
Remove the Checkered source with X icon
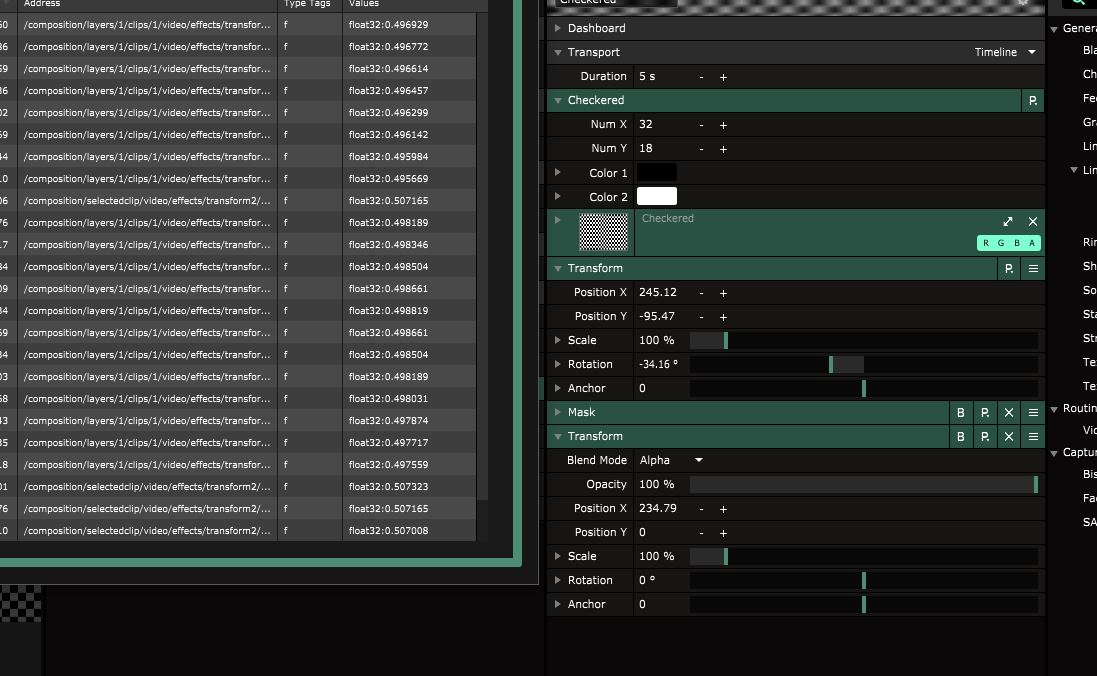(x=1033, y=222)
